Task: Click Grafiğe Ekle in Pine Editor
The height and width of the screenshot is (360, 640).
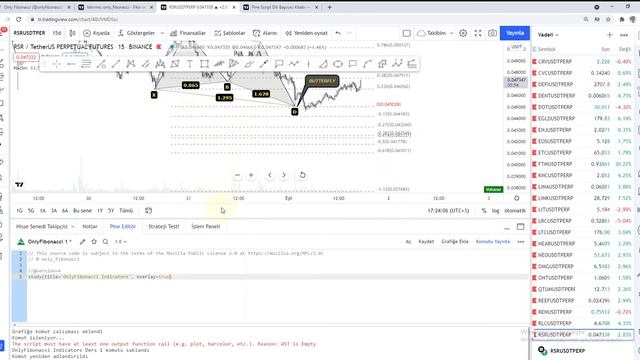Action: (x=455, y=242)
